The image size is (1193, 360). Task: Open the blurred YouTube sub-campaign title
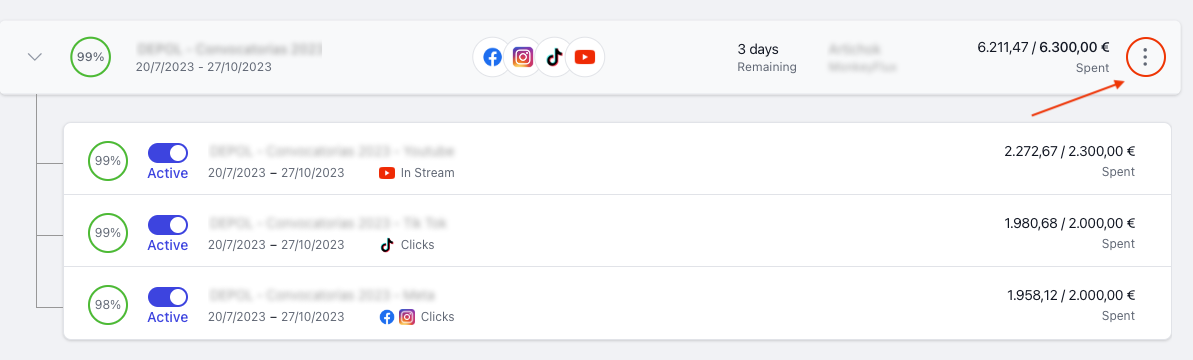click(x=332, y=151)
